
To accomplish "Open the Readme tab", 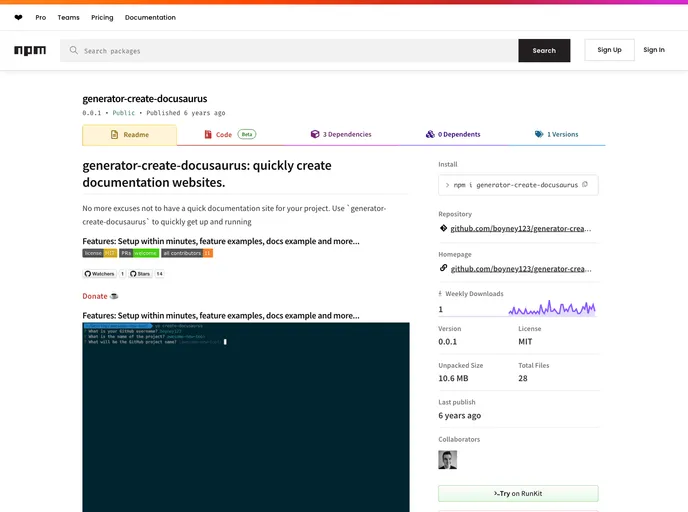I will tap(129, 135).
